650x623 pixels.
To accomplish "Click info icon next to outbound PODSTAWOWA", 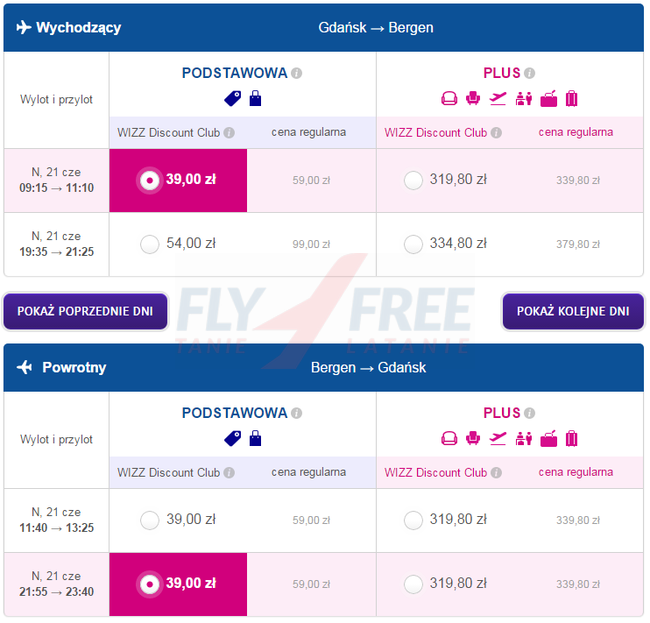I will coord(297,73).
